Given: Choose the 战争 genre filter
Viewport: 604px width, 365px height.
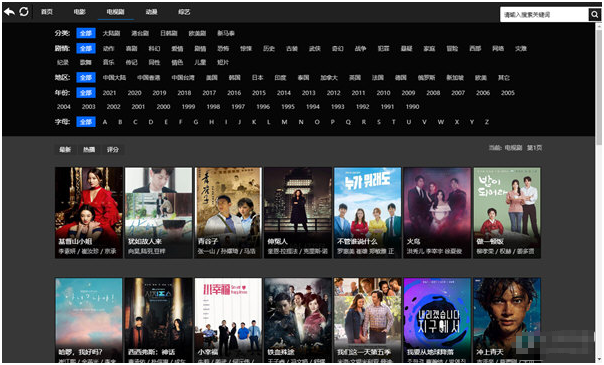Looking at the screenshot, I should [361, 49].
